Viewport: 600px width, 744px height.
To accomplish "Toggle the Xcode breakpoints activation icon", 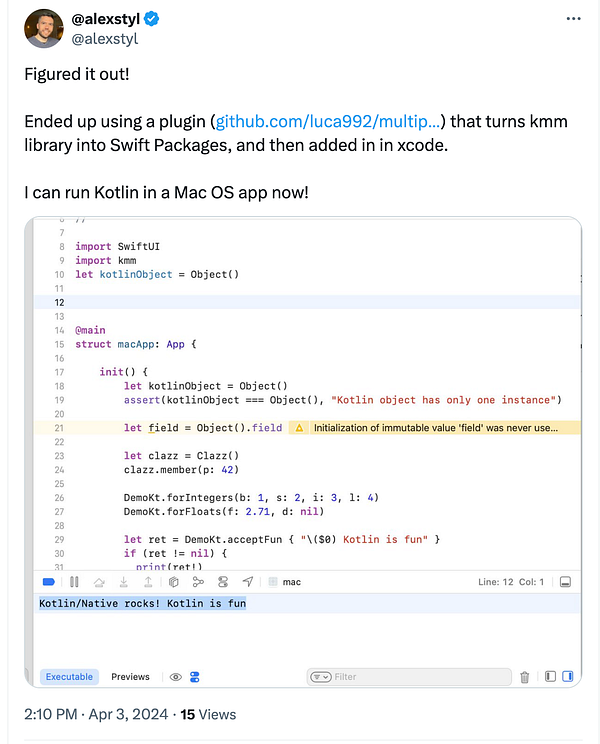I will [49, 582].
